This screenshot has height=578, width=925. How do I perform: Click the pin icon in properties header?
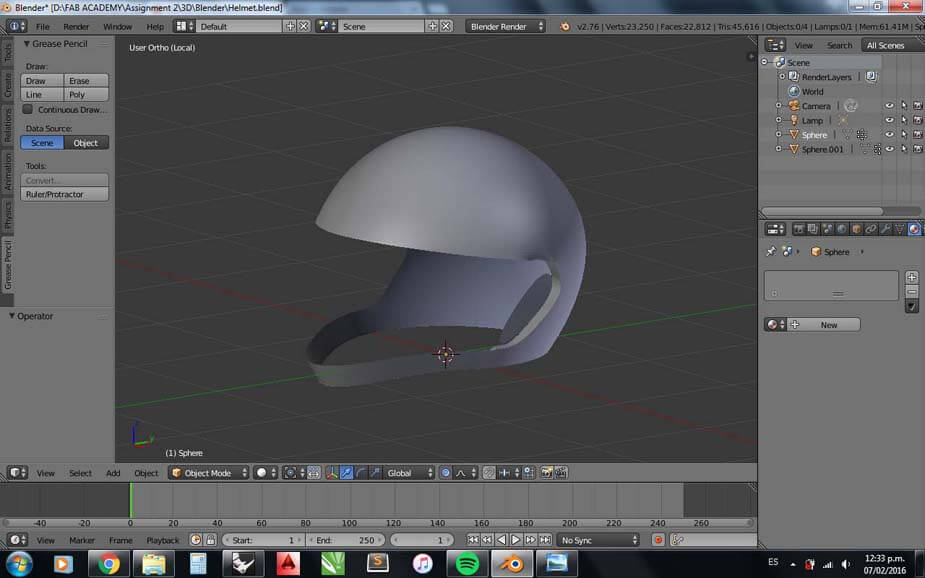770,252
